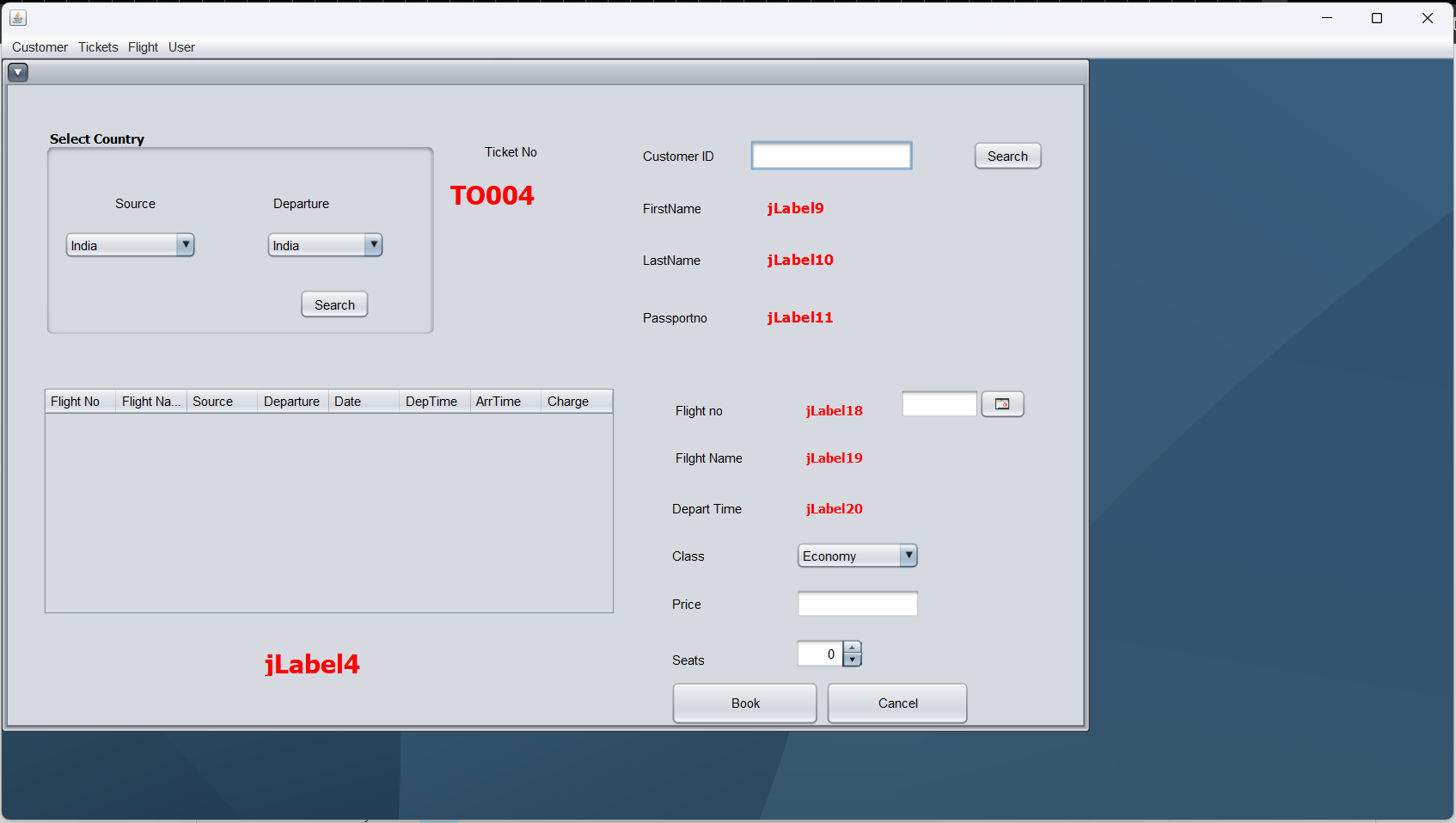Screen dimensions: 1456x823
Task: Increment Seats with the spinner up arrow
Action: [x=851, y=648]
